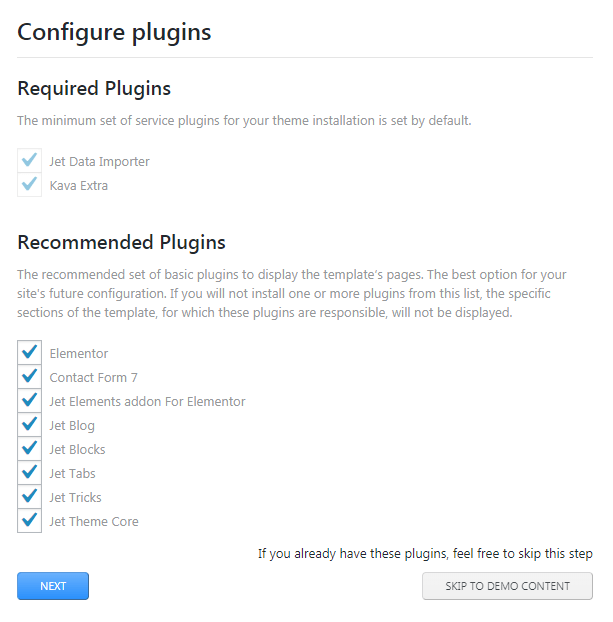Viewport: 613px width, 622px height.
Task: Deselect the Jet Blocks checkbox
Action: click(x=29, y=449)
